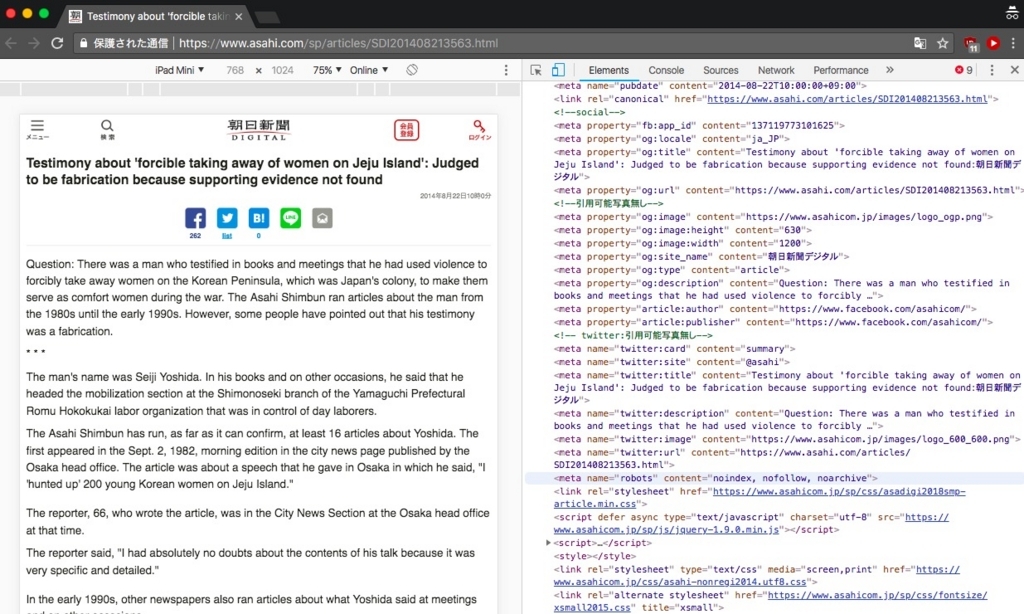The height and width of the screenshot is (614, 1024).
Task: Switch to the Sources tab
Action: (x=720, y=70)
